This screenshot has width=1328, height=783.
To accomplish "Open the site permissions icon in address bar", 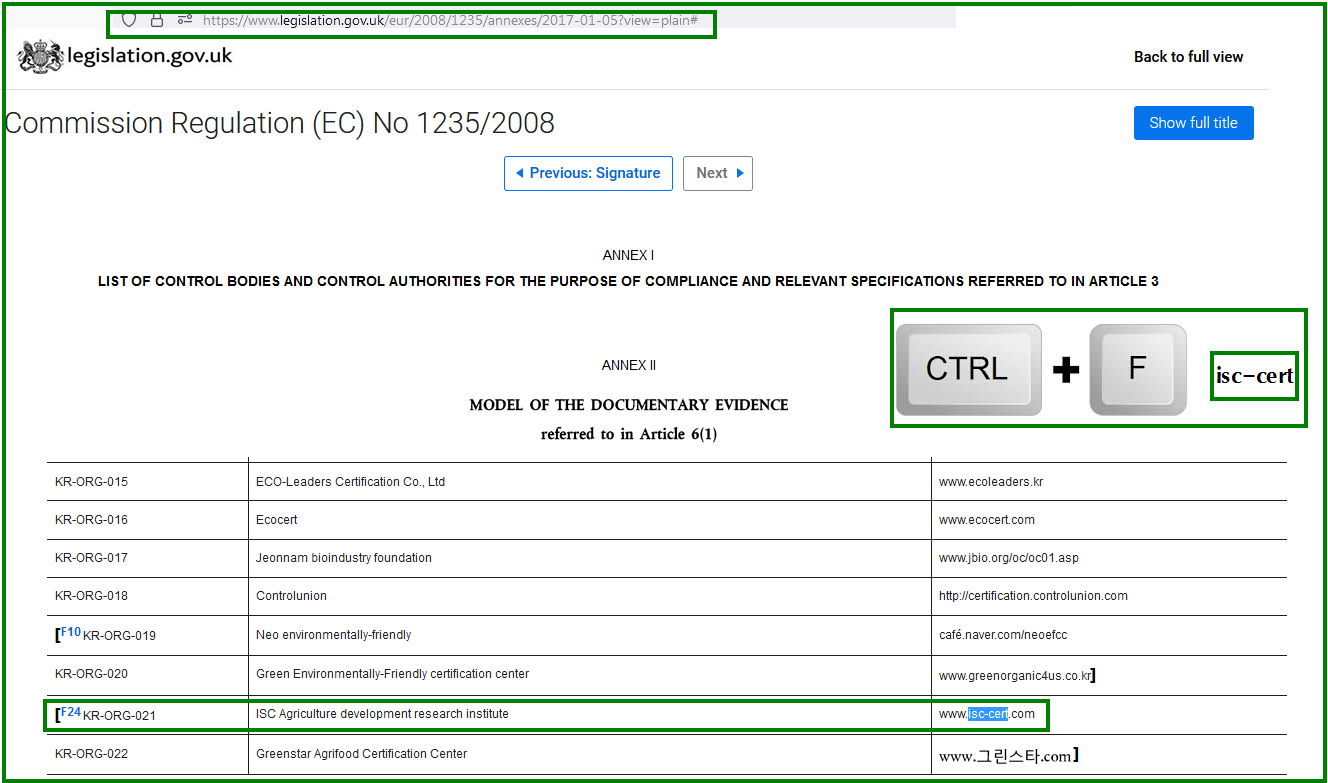I will click(184, 20).
